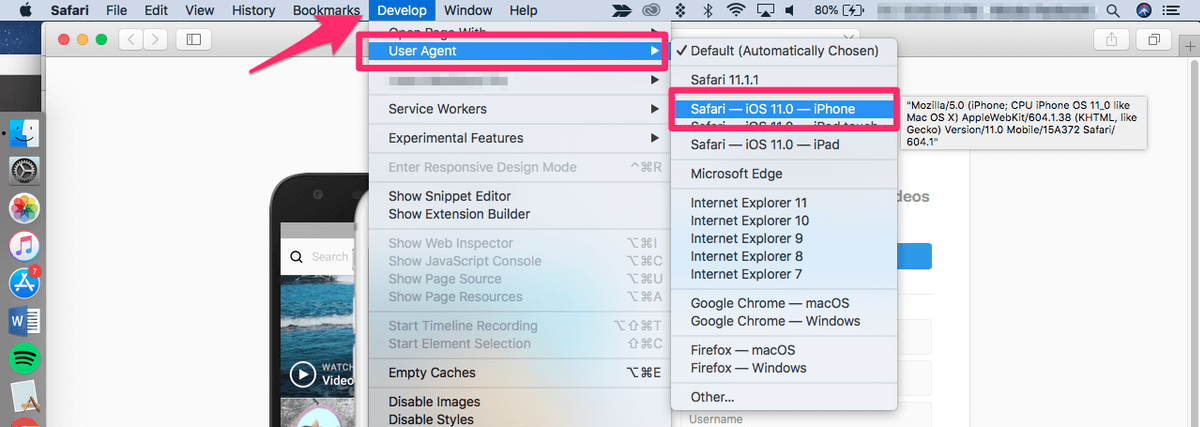Screen dimensions: 1200x427
Task: Open the History menu
Action: coord(253,11)
